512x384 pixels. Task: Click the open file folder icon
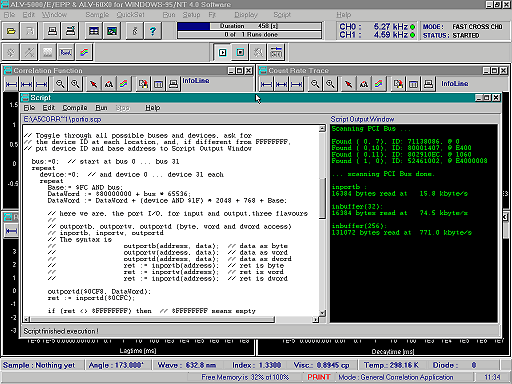click(11, 31)
